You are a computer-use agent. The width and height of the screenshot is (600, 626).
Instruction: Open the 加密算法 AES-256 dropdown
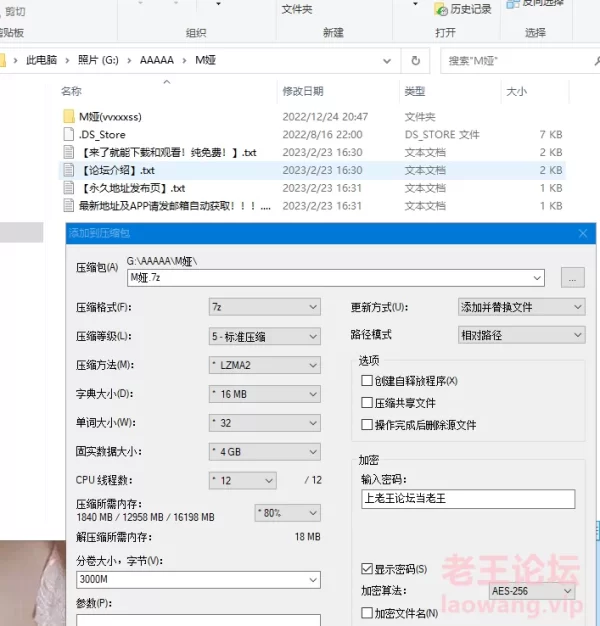click(530, 591)
